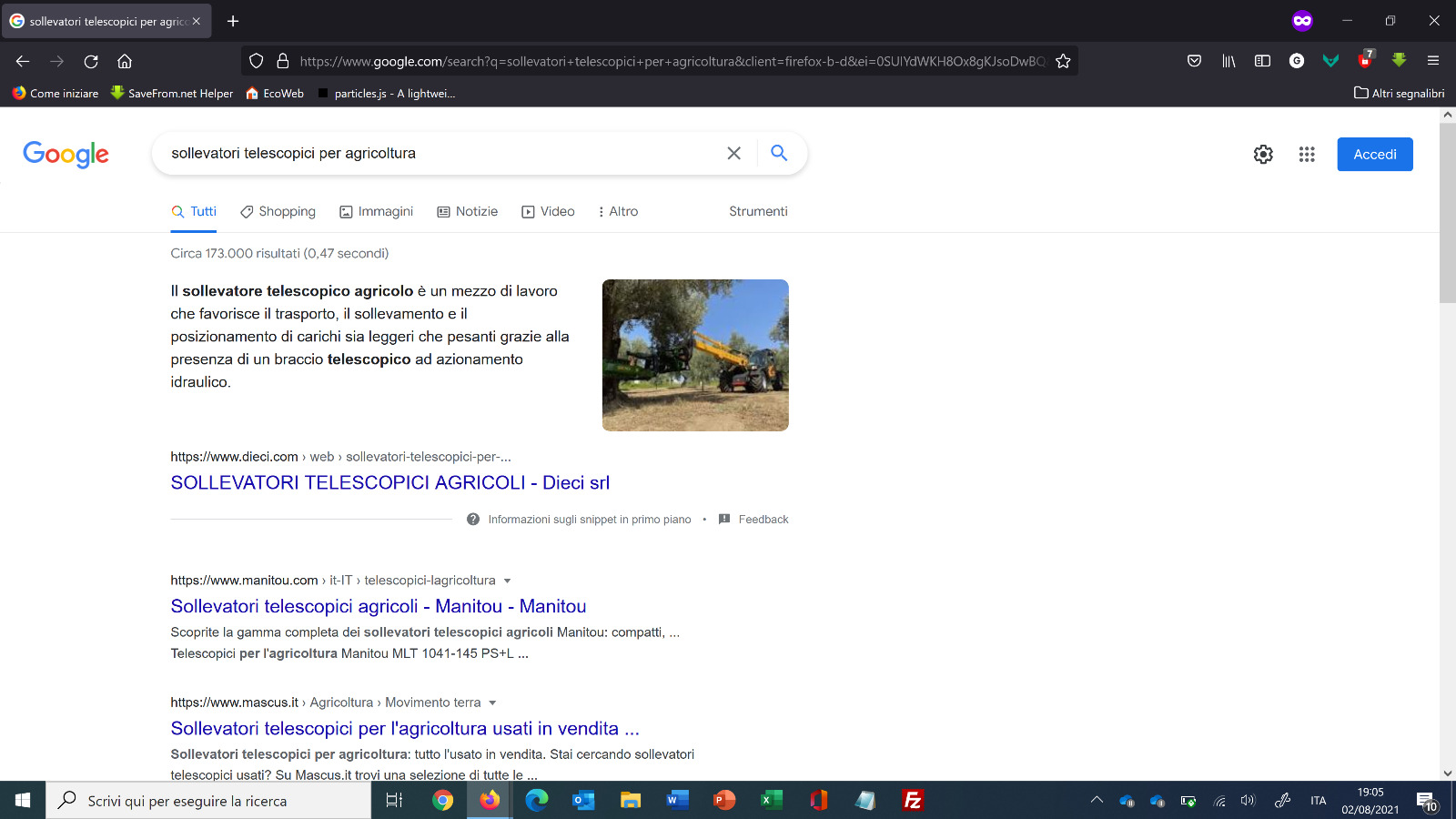Screen dimensions: 1456x819
Task: Clear the search query with the X icon
Action: [x=734, y=153]
